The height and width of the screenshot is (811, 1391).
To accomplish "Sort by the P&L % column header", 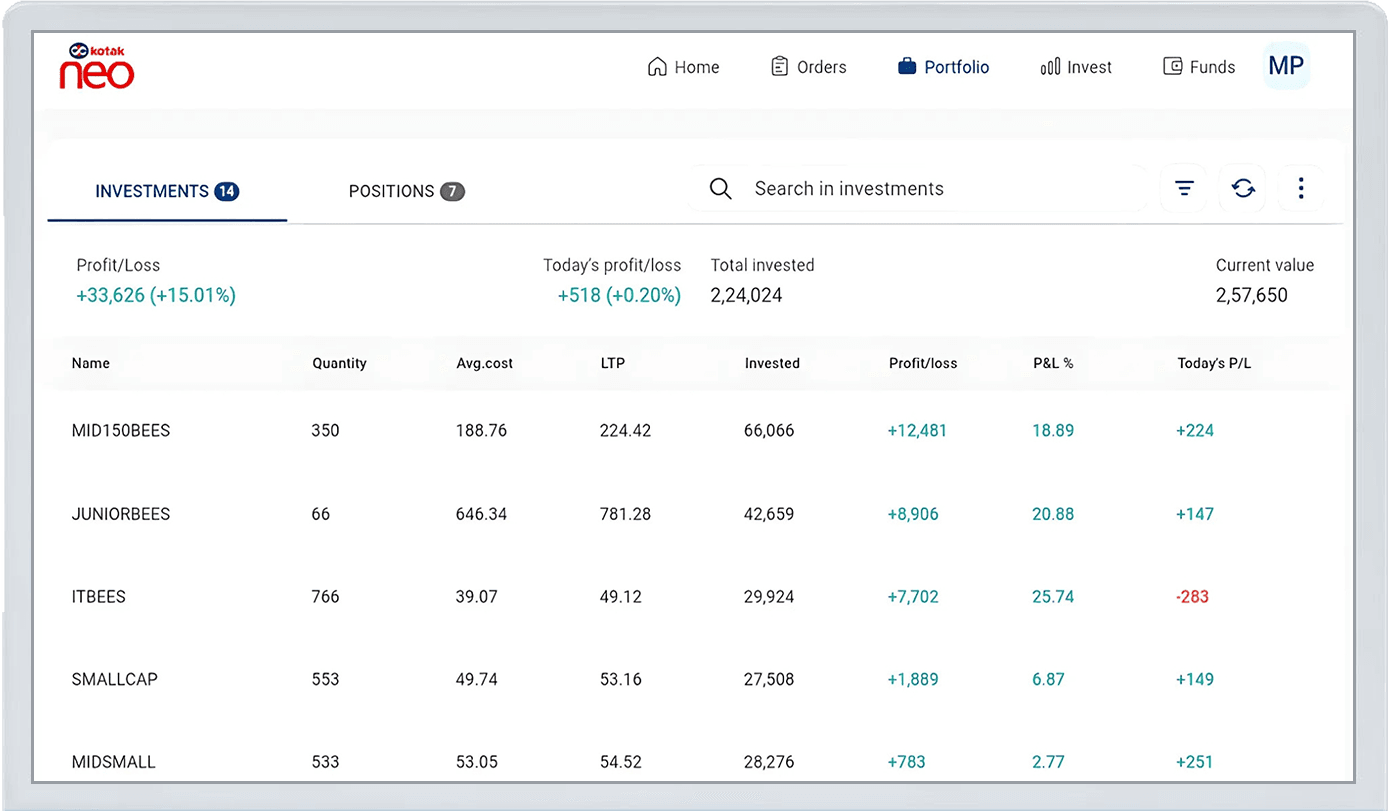I will click(1053, 363).
